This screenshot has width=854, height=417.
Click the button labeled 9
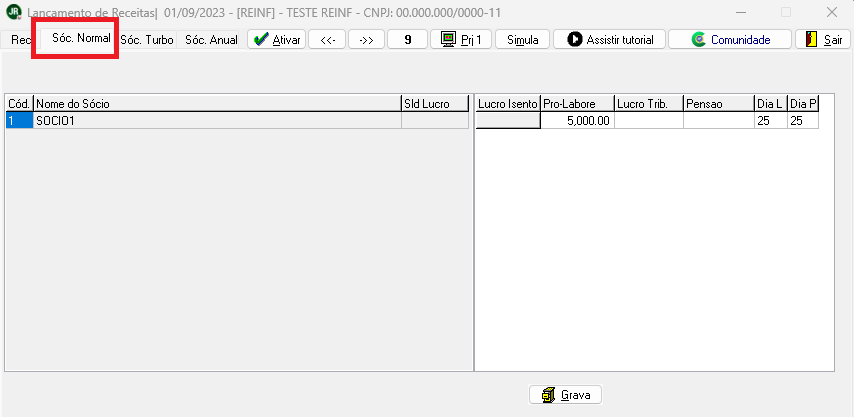tap(407, 40)
